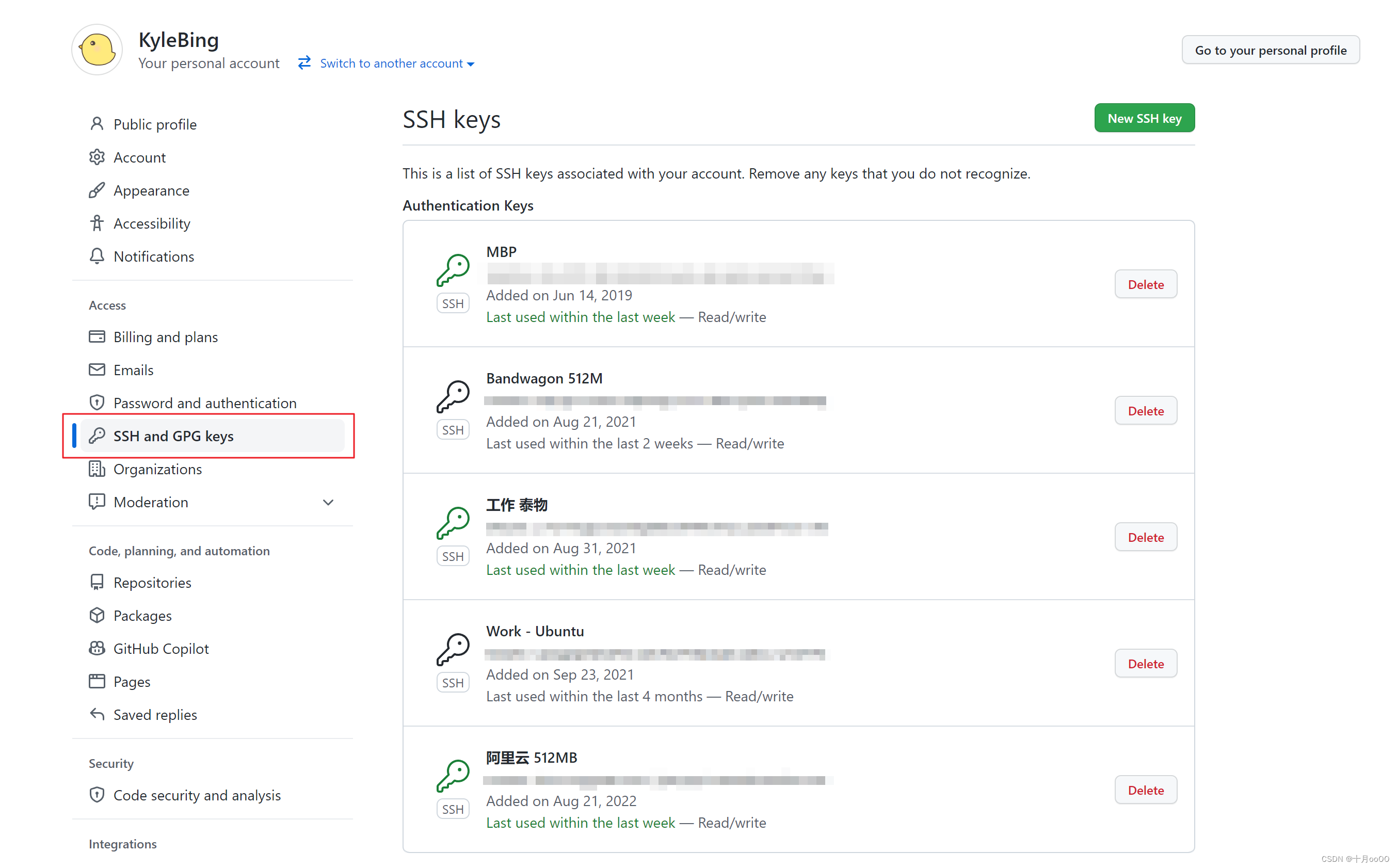Click the key icon for Work - Ubuntu
This screenshot has width=1397, height=868.
click(x=453, y=649)
